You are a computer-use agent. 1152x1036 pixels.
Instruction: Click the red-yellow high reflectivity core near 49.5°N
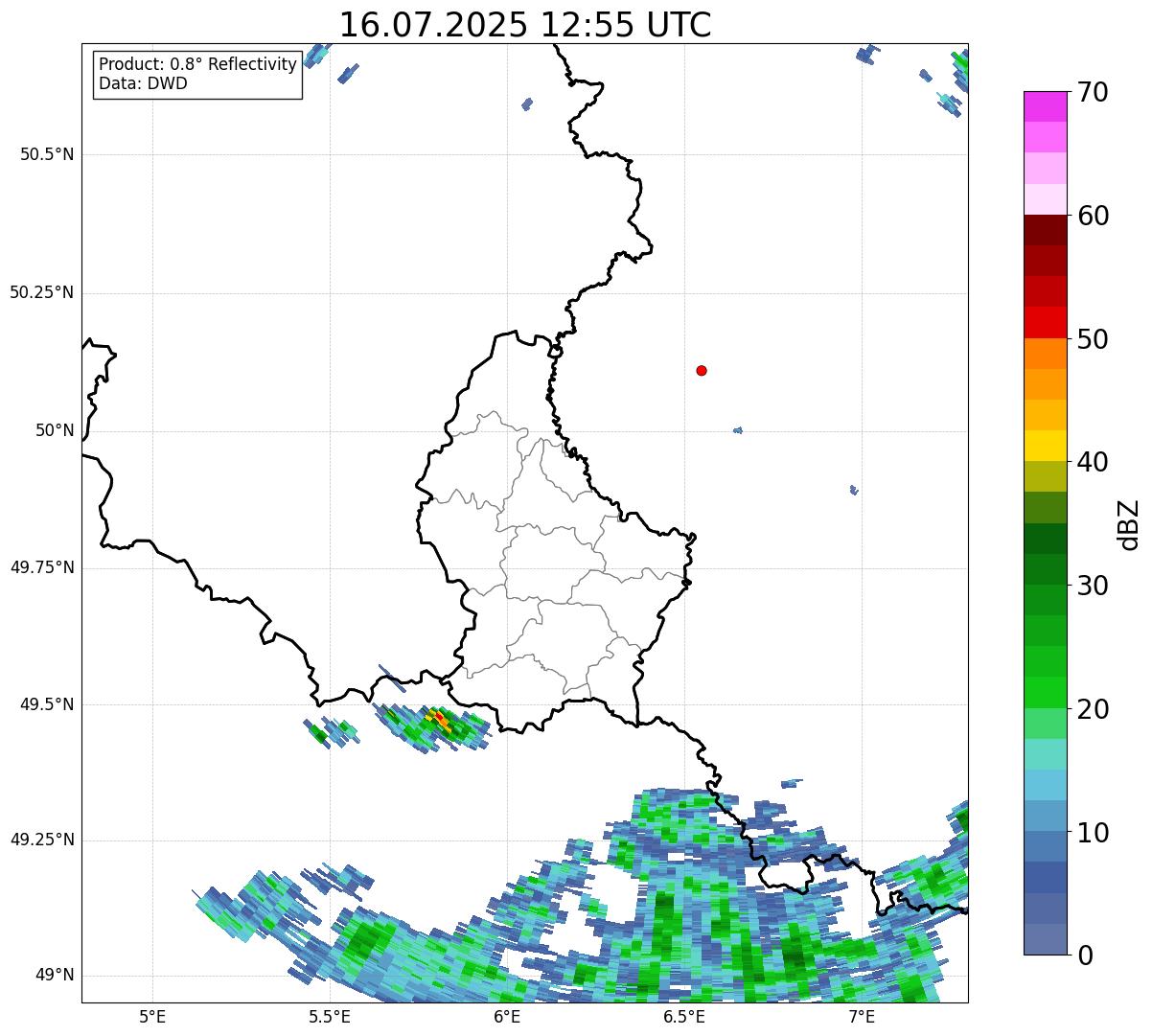[439, 718]
